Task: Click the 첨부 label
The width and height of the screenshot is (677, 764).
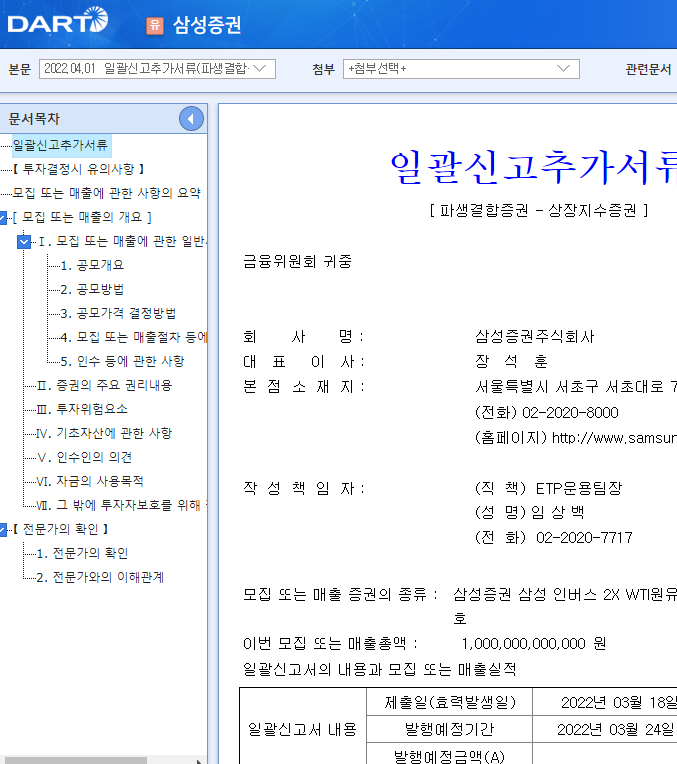Action: (324, 69)
